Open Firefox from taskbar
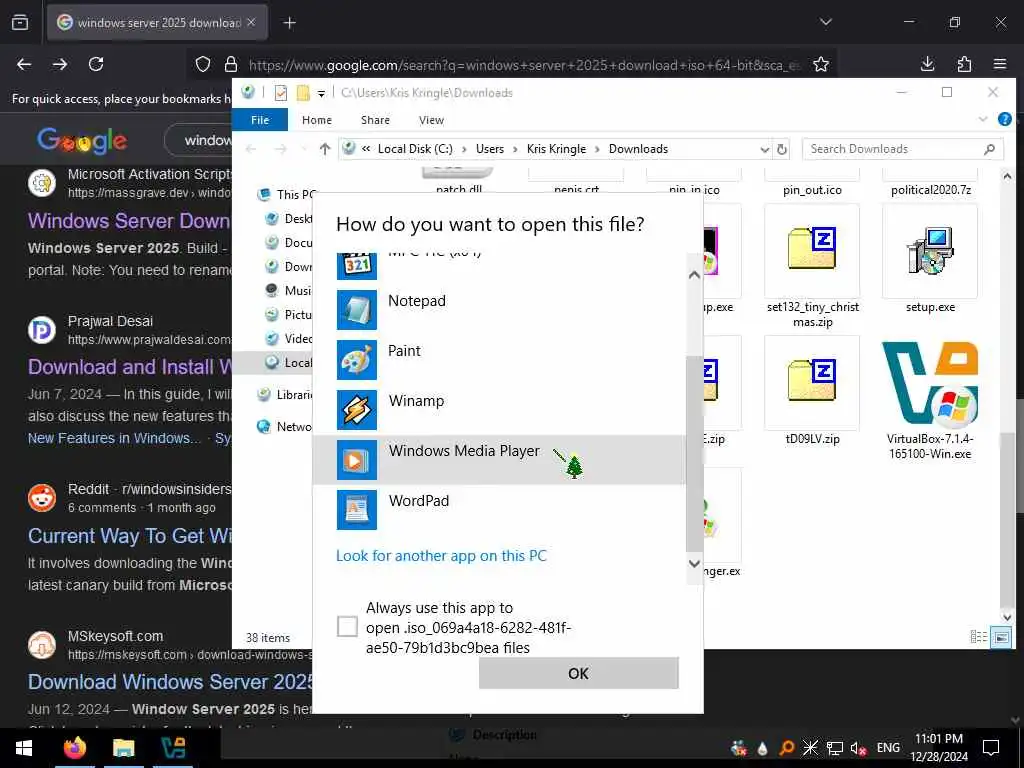Image resolution: width=1024 pixels, height=768 pixels. [x=74, y=748]
